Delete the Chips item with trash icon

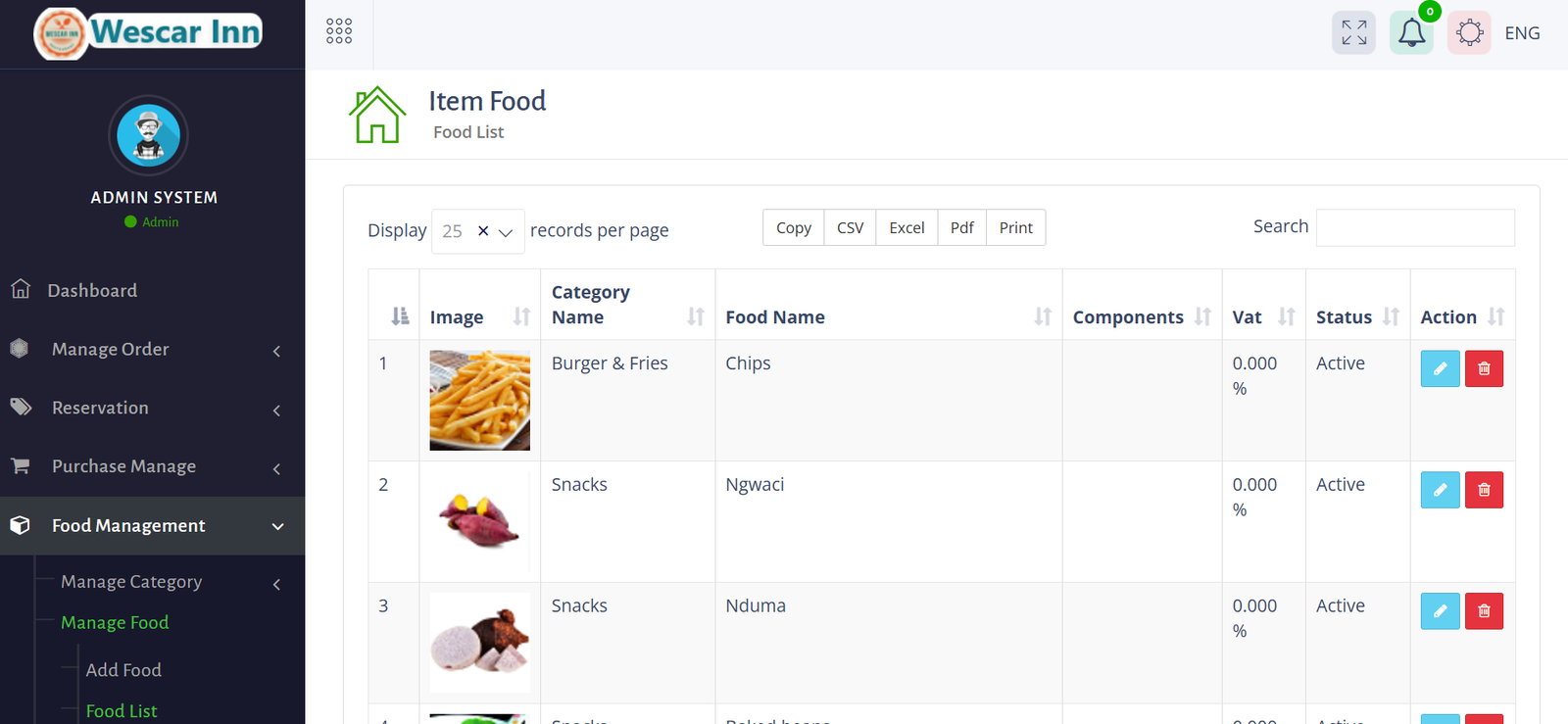(1484, 368)
